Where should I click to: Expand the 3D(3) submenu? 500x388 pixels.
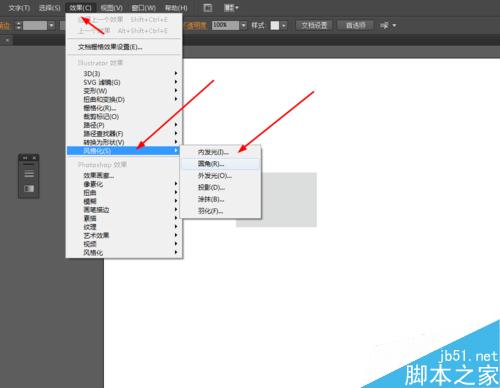click(x=124, y=73)
